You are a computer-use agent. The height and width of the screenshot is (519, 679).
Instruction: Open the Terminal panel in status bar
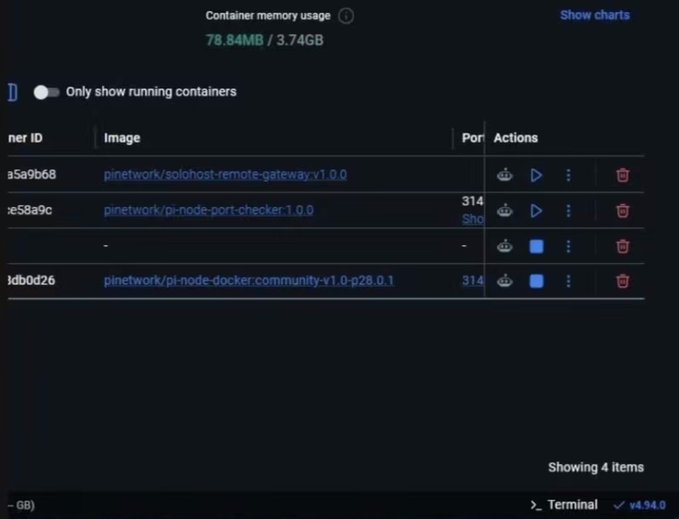(564, 505)
